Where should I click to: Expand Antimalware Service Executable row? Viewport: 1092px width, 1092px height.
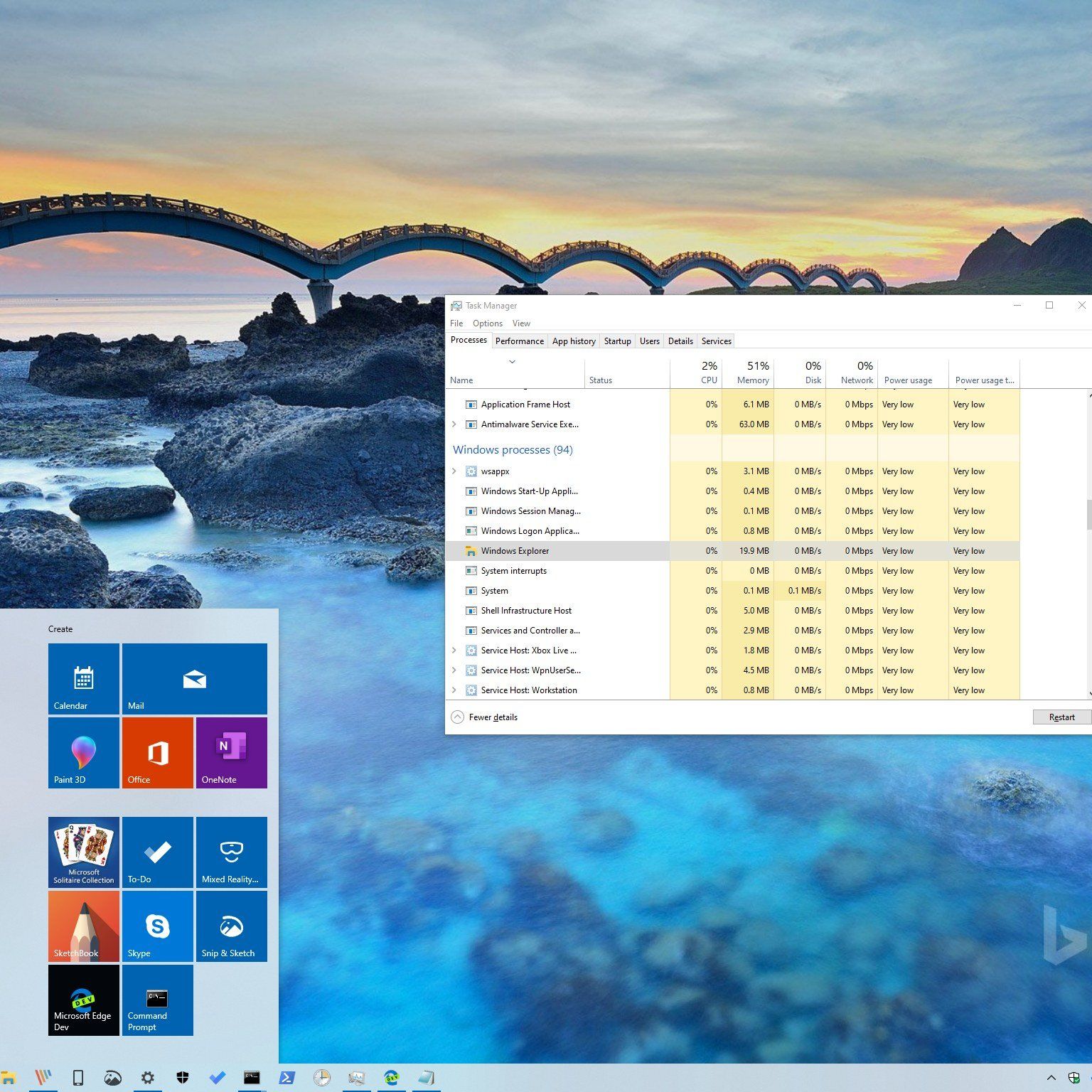click(454, 424)
